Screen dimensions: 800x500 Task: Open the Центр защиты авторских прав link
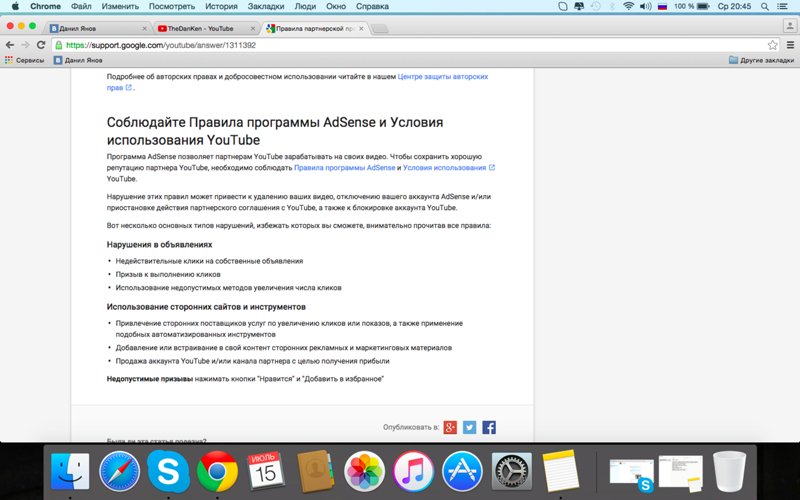[297, 82]
